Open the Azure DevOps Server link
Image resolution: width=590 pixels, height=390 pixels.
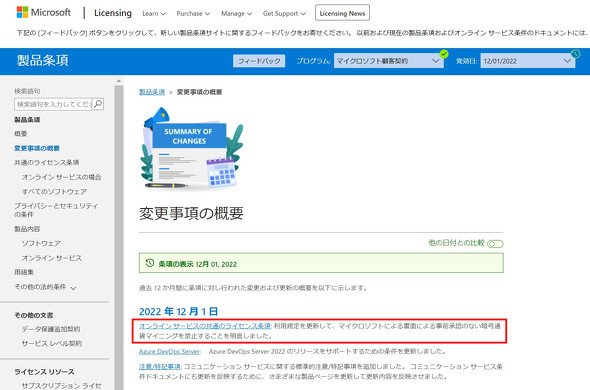[169, 351]
